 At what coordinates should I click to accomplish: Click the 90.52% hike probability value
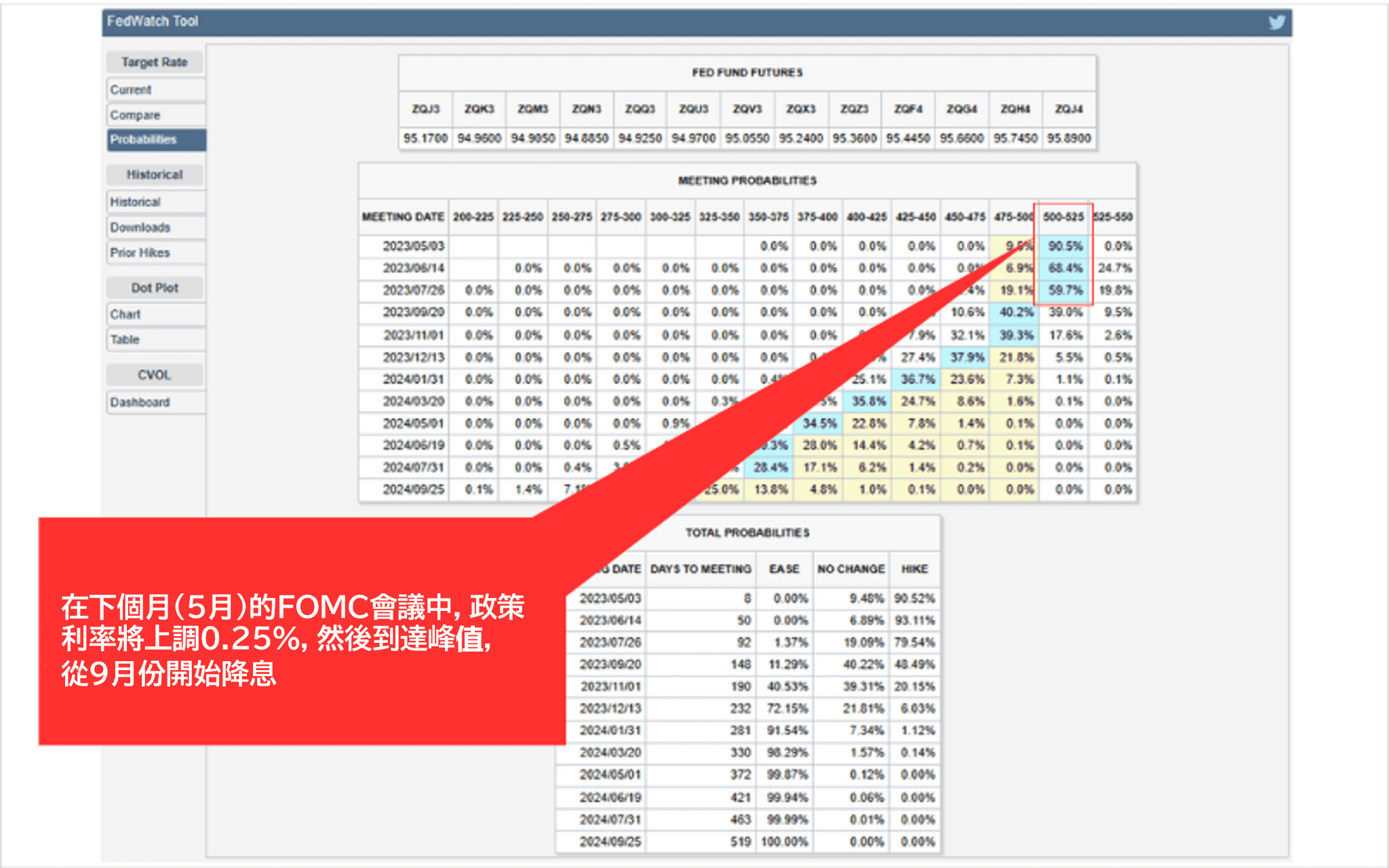click(x=914, y=598)
